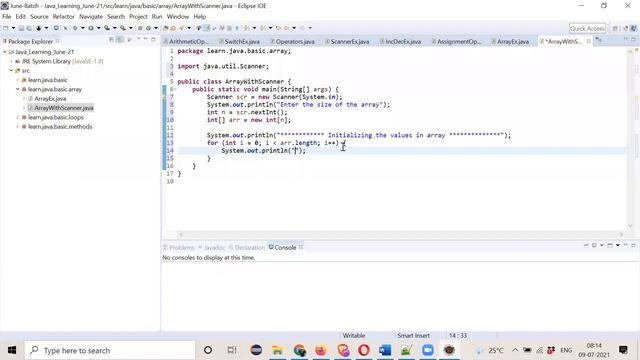Open Package Explorer view menu triangle
640x360 pixels.
click(x=129, y=40)
